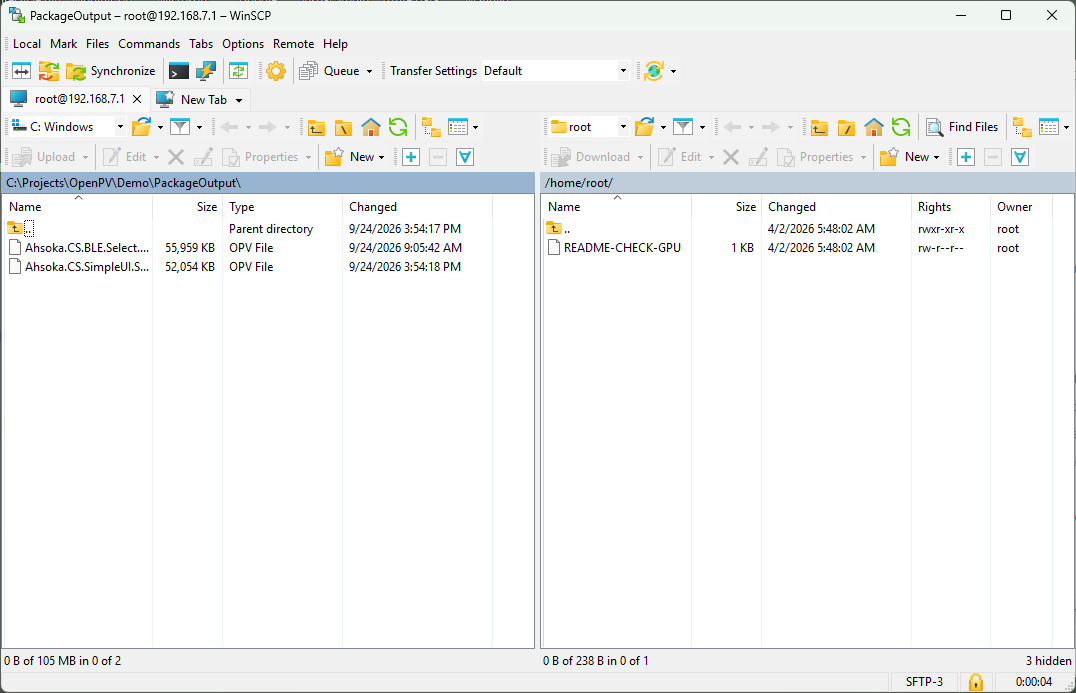Open the Transfer Settings Default combo box
This screenshot has height=693, width=1076.
555,71
